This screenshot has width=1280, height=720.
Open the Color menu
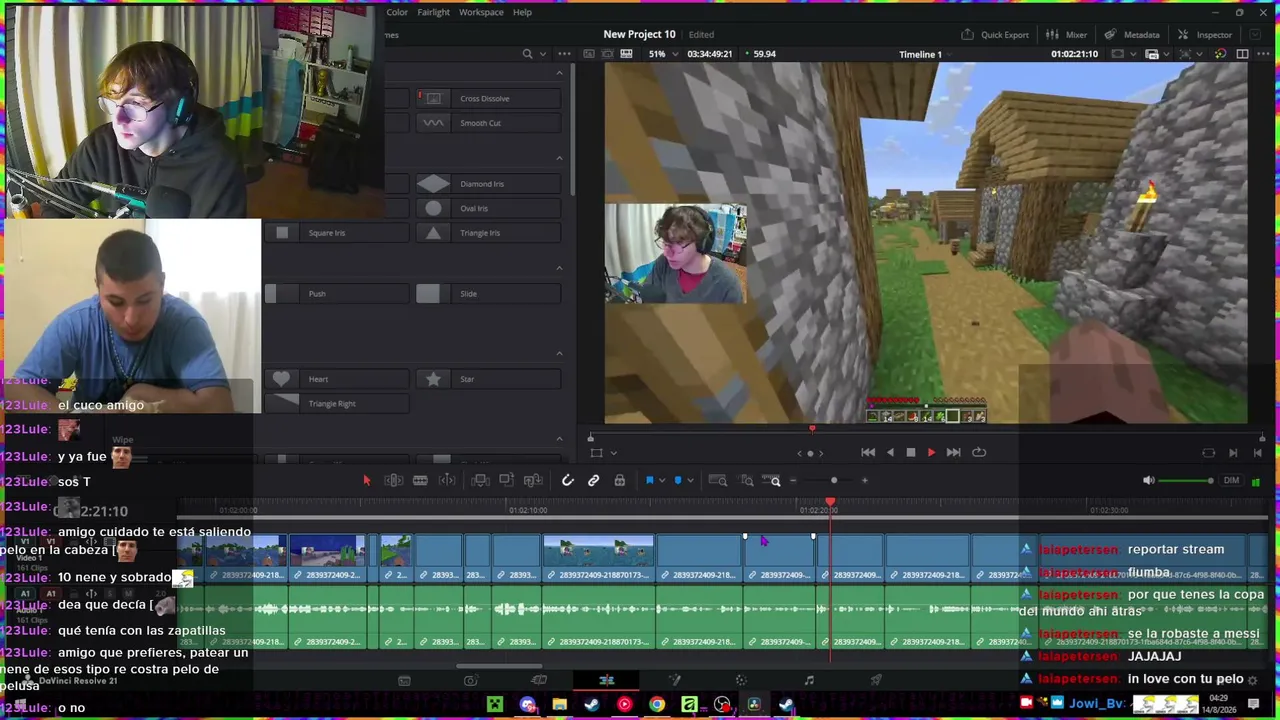click(x=397, y=12)
